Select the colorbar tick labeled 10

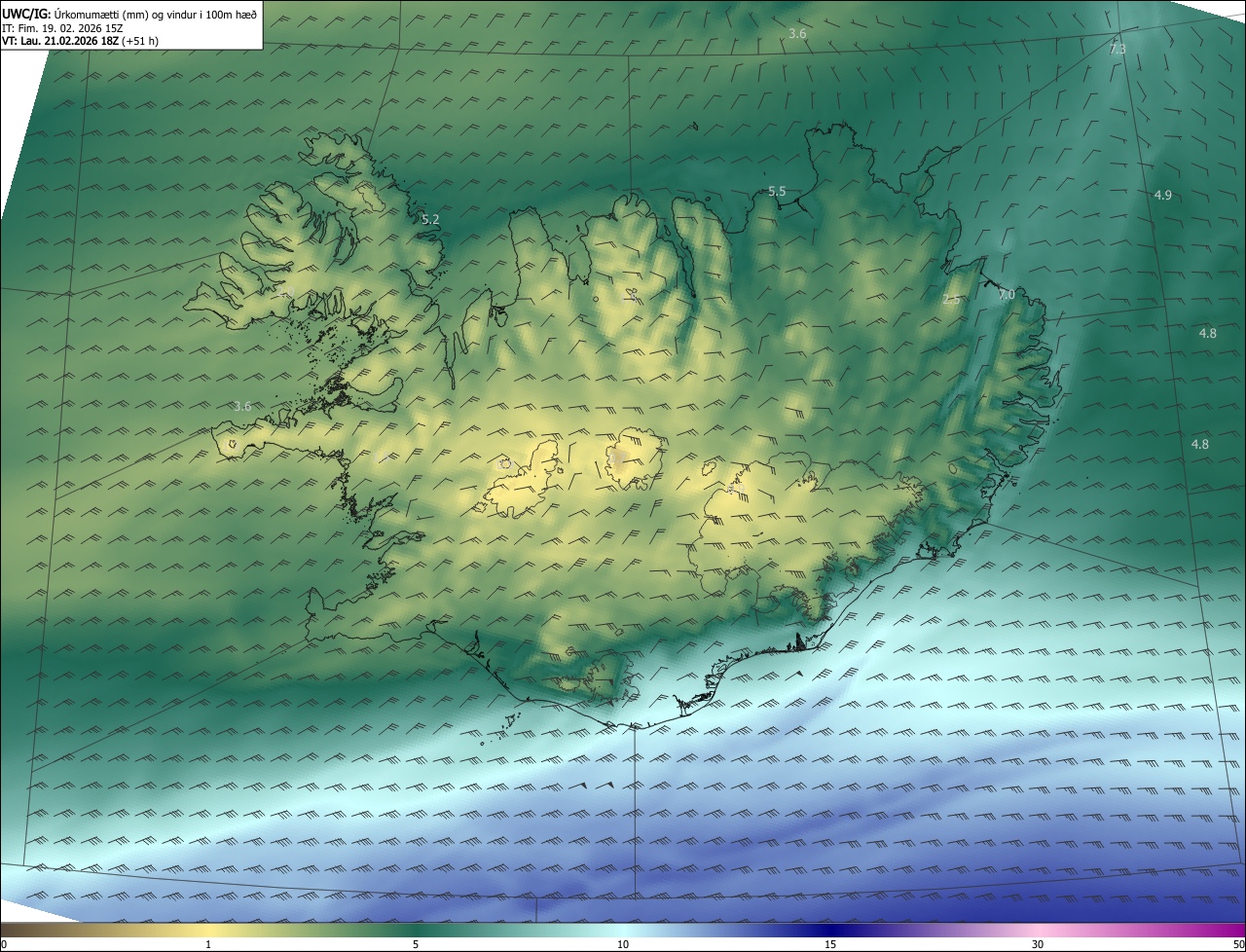tap(623, 944)
